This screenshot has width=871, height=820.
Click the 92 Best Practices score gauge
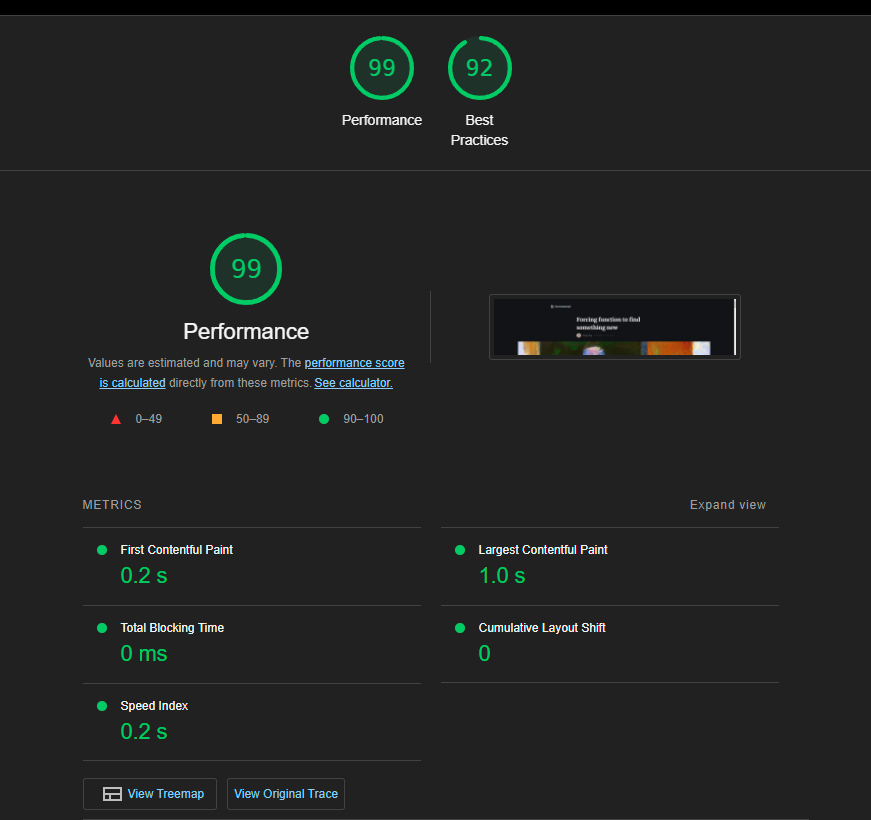[480, 68]
